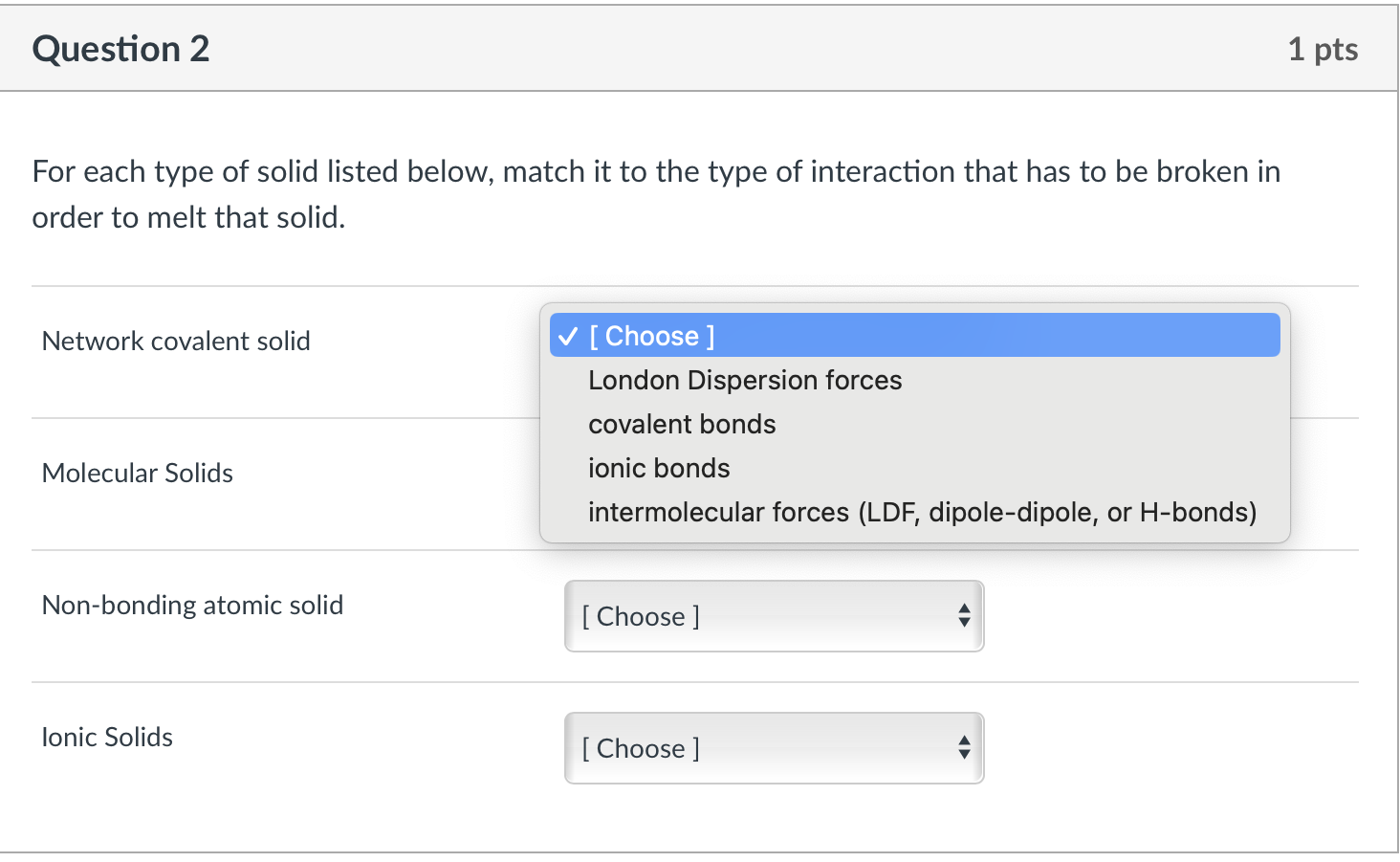The width and height of the screenshot is (1400, 862).
Task: Expand the Ionic Solids answer dropdown
Action: click(x=774, y=748)
